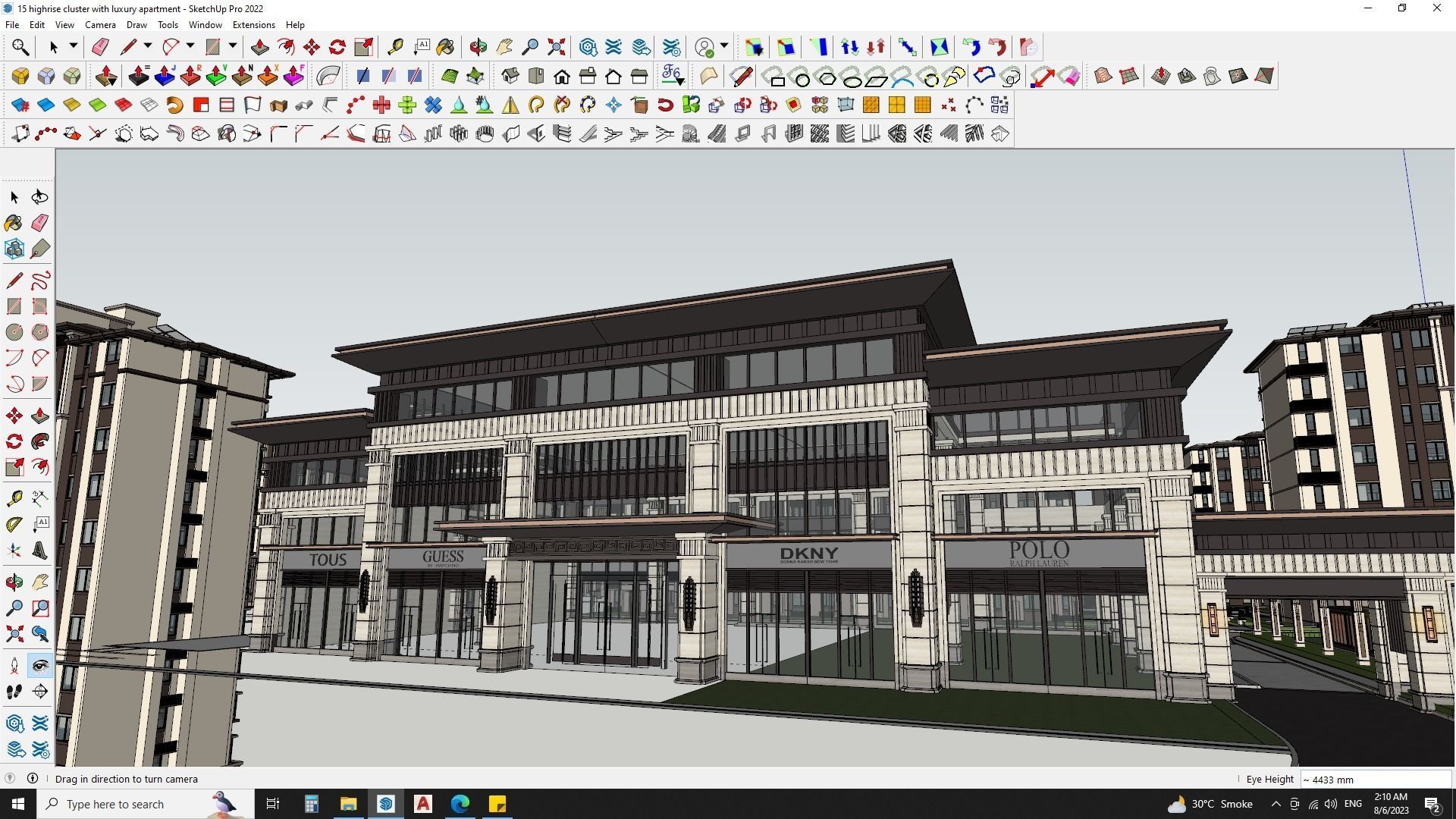Choose the Move tool in the top toolbar
The image size is (1456, 819).
[x=312, y=47]
